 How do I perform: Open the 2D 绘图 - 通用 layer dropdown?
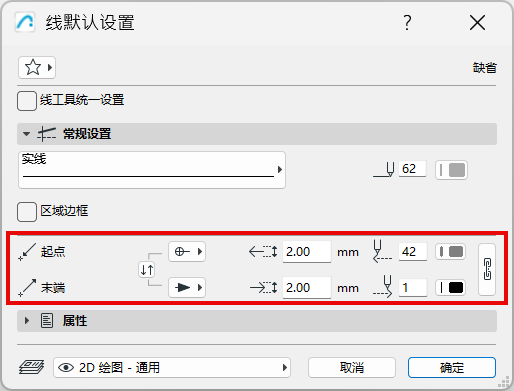pos(172,368)
